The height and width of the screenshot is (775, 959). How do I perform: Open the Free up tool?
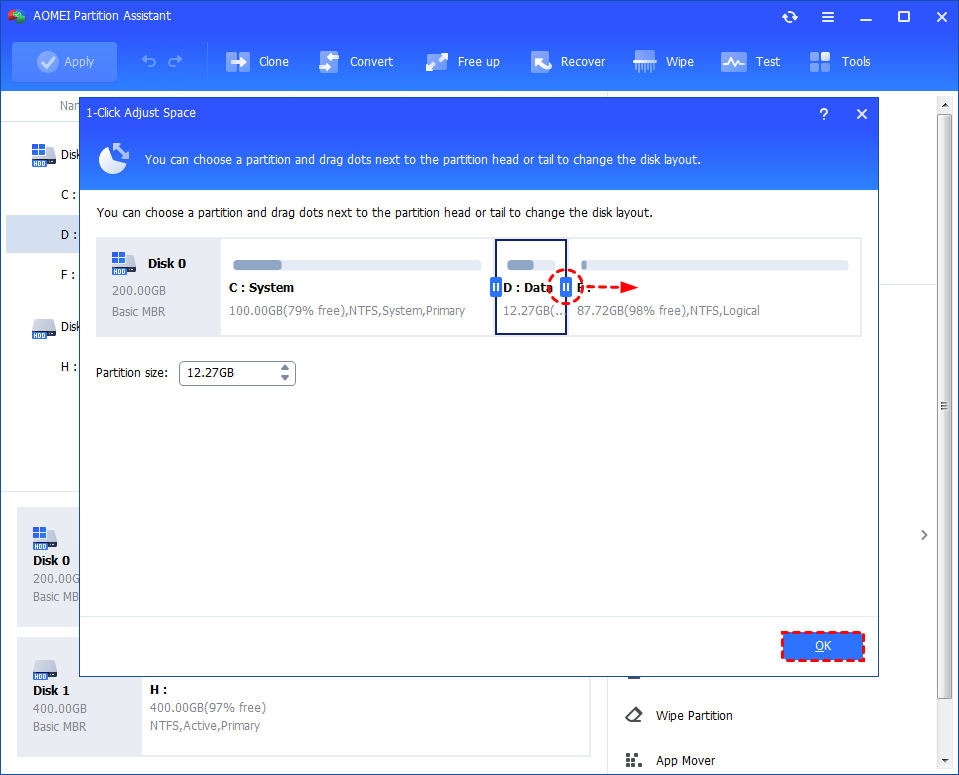click(462, 62)
